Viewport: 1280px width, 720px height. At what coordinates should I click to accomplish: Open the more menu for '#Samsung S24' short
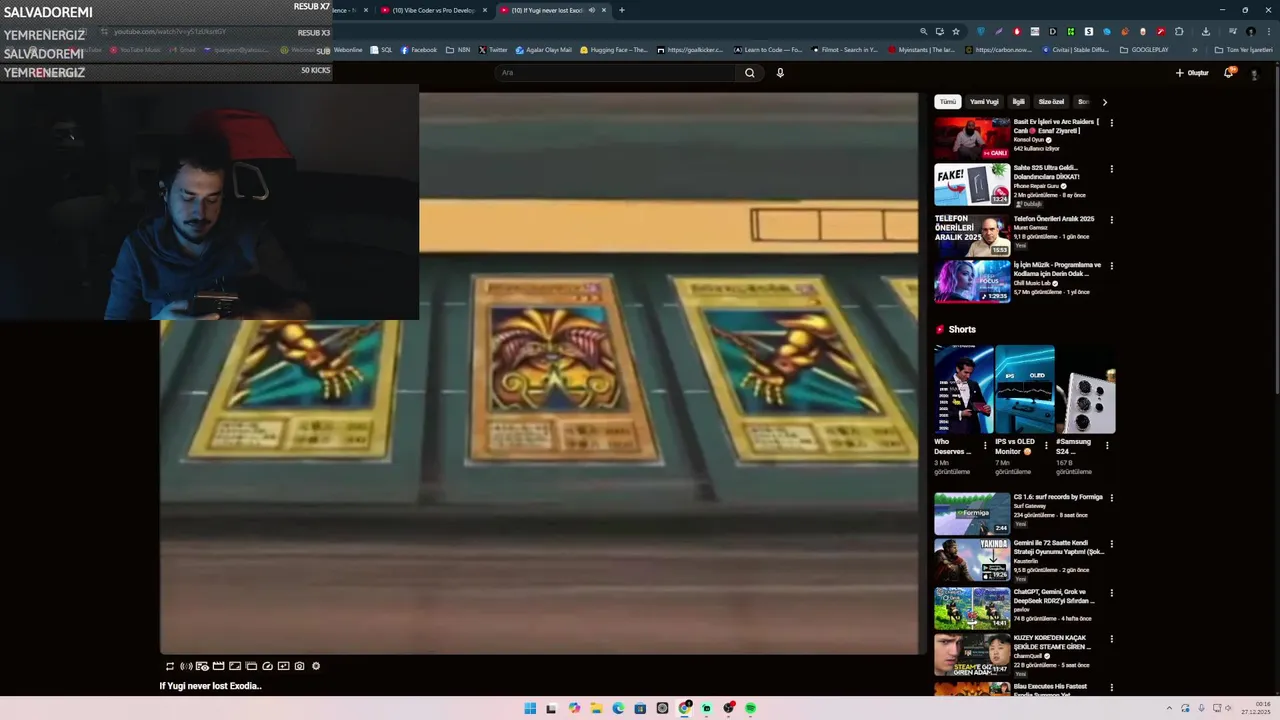tap(1107, 445)
